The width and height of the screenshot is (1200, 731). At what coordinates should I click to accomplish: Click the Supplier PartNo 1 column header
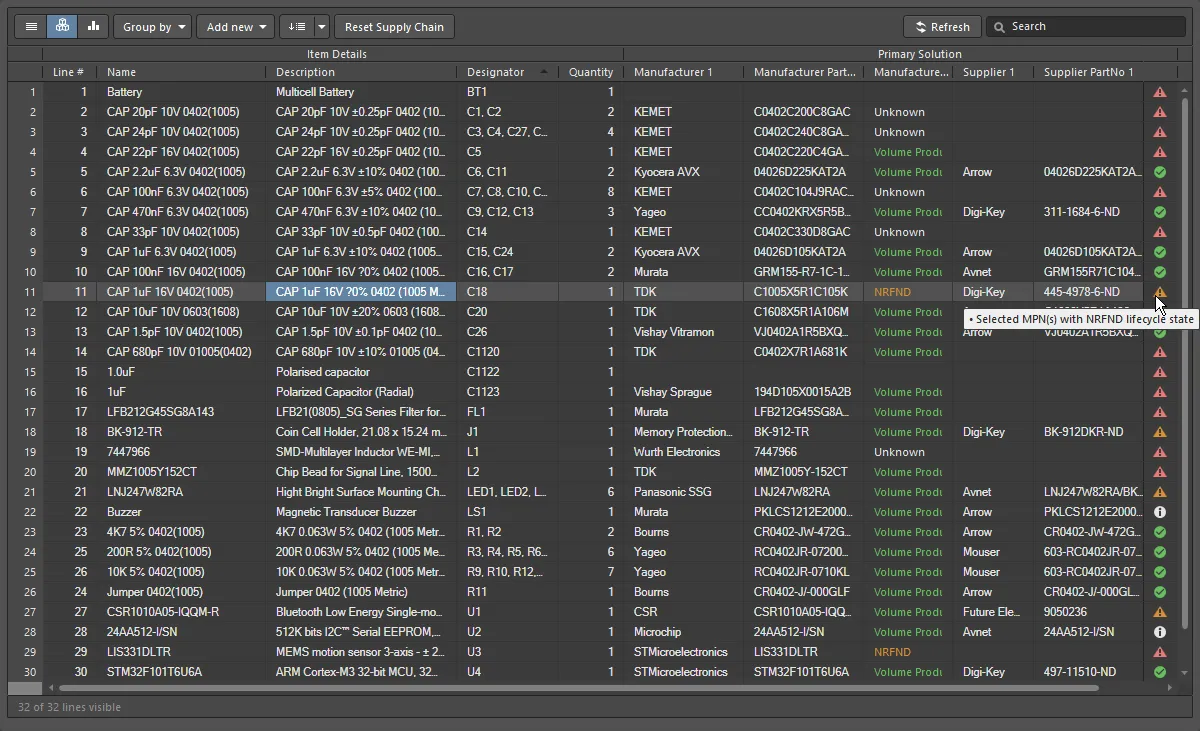pyautogui.click(x=1089, y=72)
